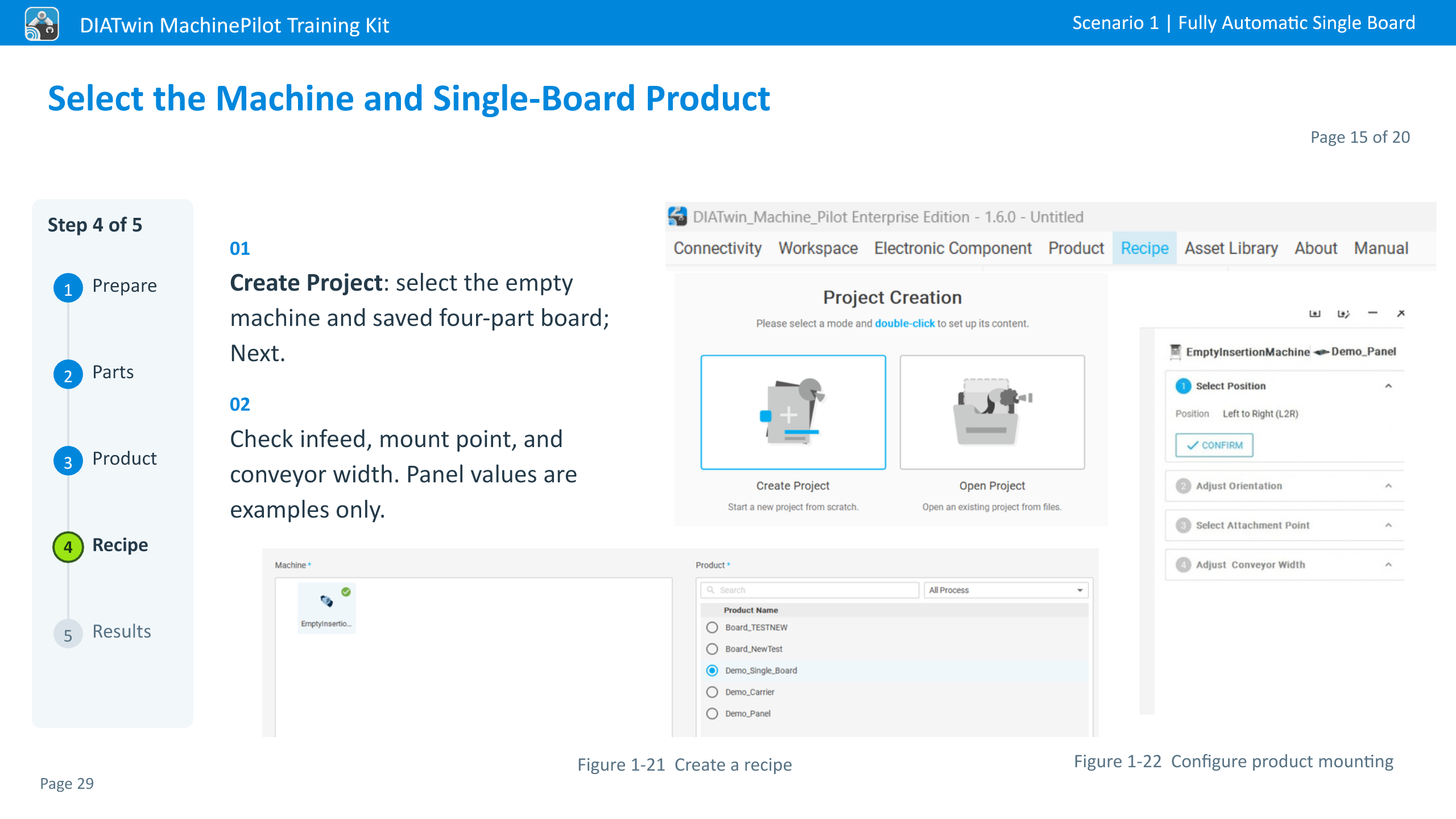Click the double-click link text
Viewport: 1456px width, 819px height.
904,324
